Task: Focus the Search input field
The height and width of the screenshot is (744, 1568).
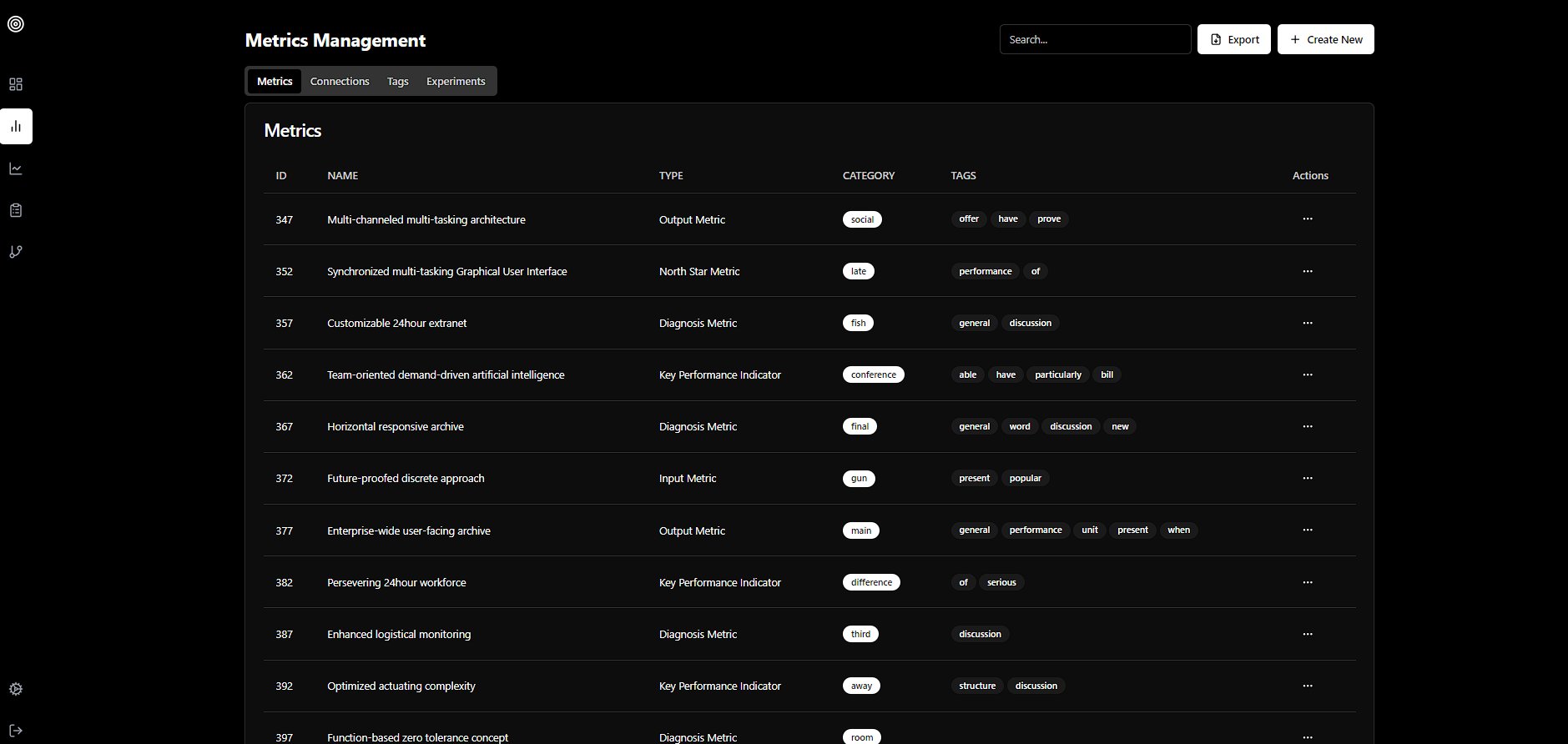Action: (x=1096, y=39)
